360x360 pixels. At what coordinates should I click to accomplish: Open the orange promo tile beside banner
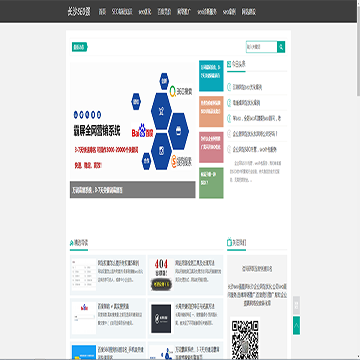click(x=211, y=112)
